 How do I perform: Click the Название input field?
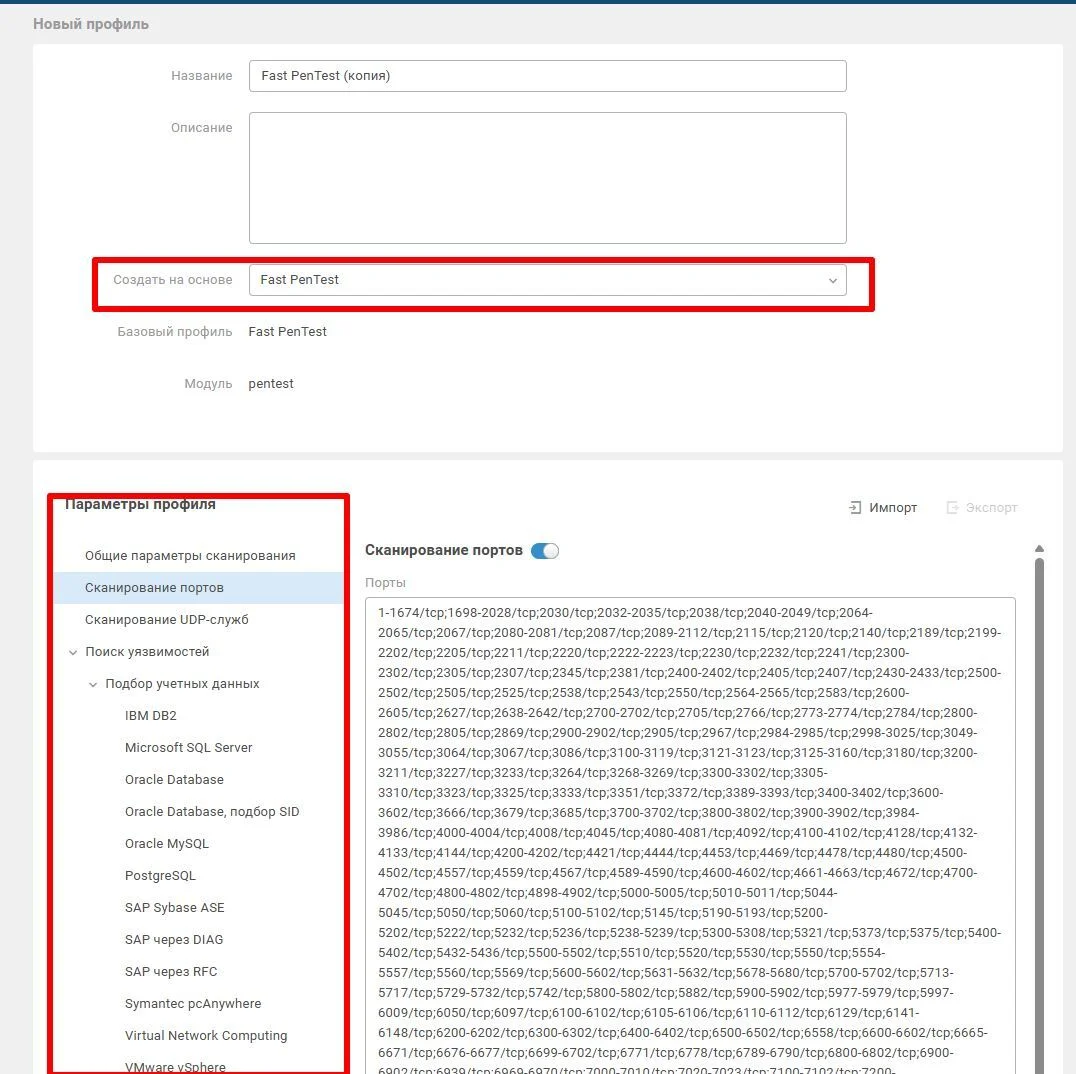click(x=548, y=76)
